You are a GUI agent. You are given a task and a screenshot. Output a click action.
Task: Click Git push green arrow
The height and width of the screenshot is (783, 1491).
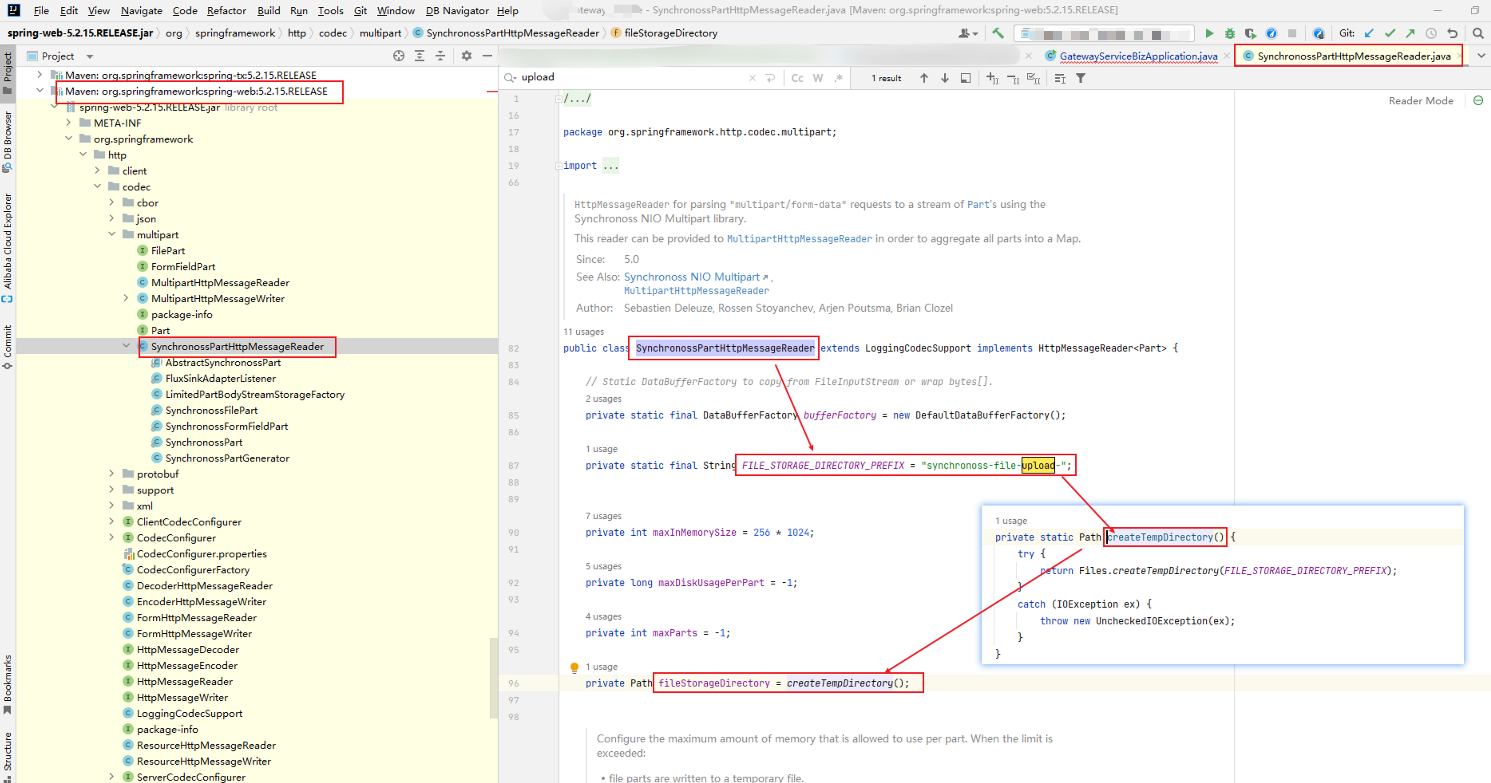[x=1410, y=33]
